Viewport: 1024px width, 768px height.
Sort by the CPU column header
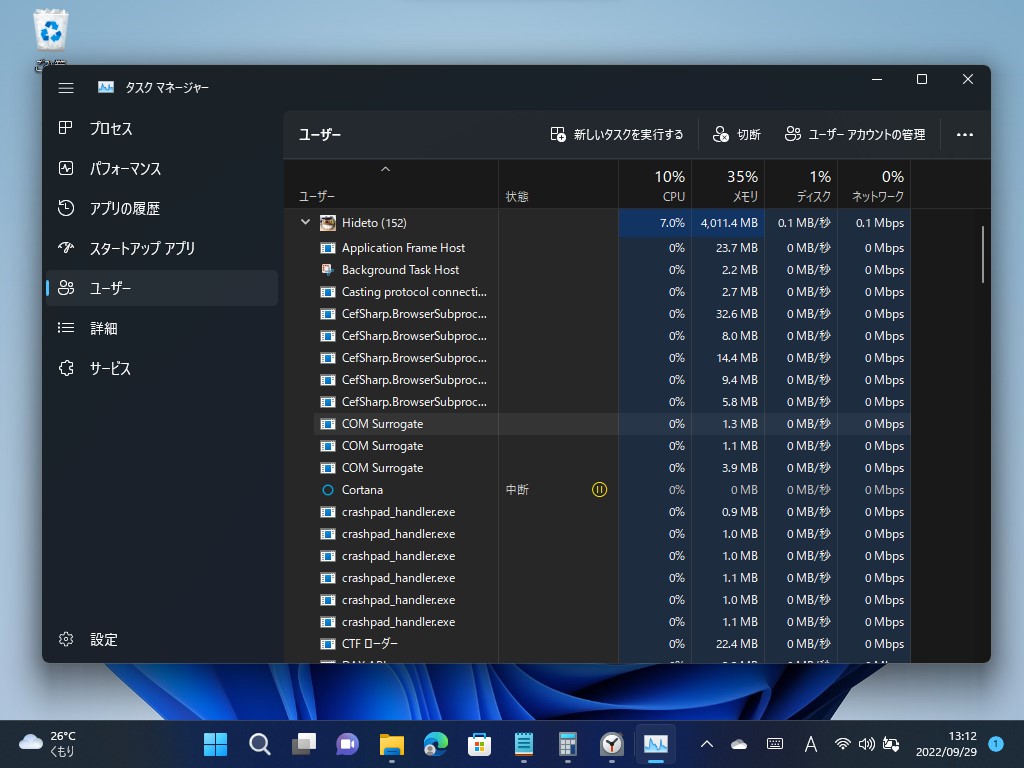655,184
